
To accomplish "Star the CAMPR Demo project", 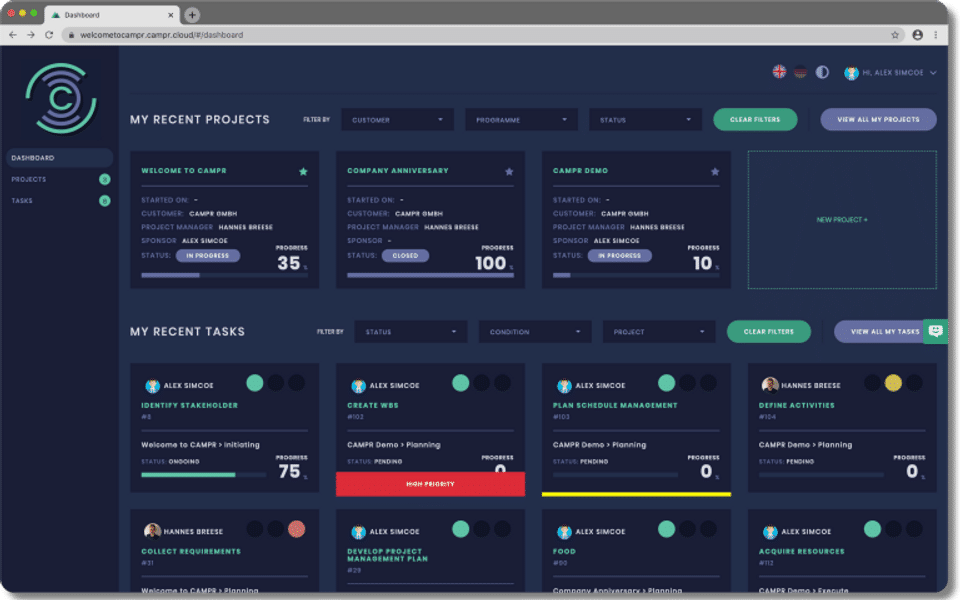I will [x=714, y=171].
